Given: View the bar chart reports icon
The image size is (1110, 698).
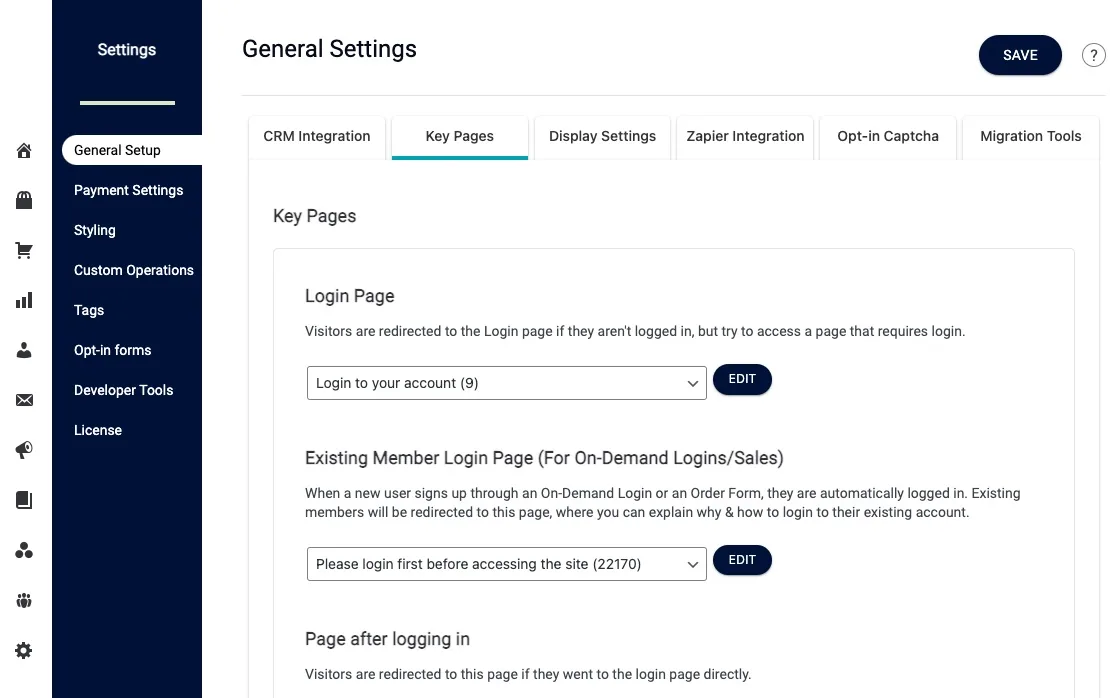Looking at the screenshot, I should (x=24, y=300).
